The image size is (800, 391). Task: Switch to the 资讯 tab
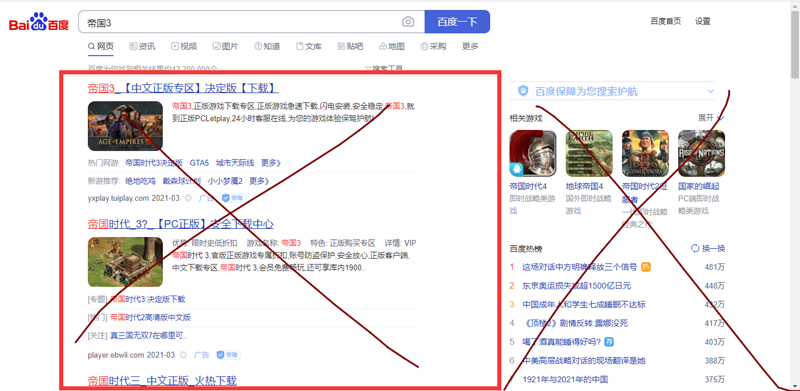142,46
